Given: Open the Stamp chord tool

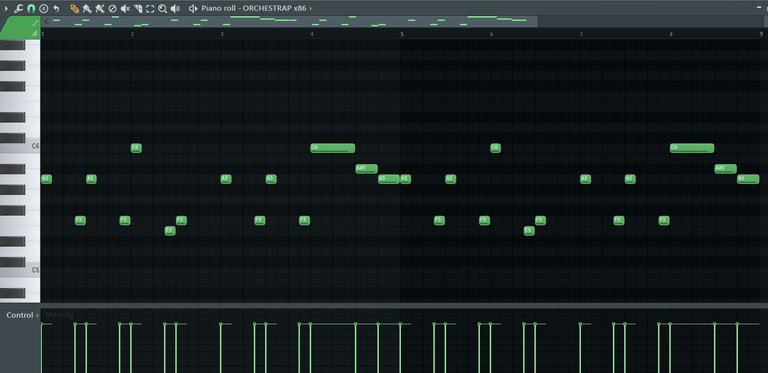Looking at the screenshot, I should click(x=44, y=8).
